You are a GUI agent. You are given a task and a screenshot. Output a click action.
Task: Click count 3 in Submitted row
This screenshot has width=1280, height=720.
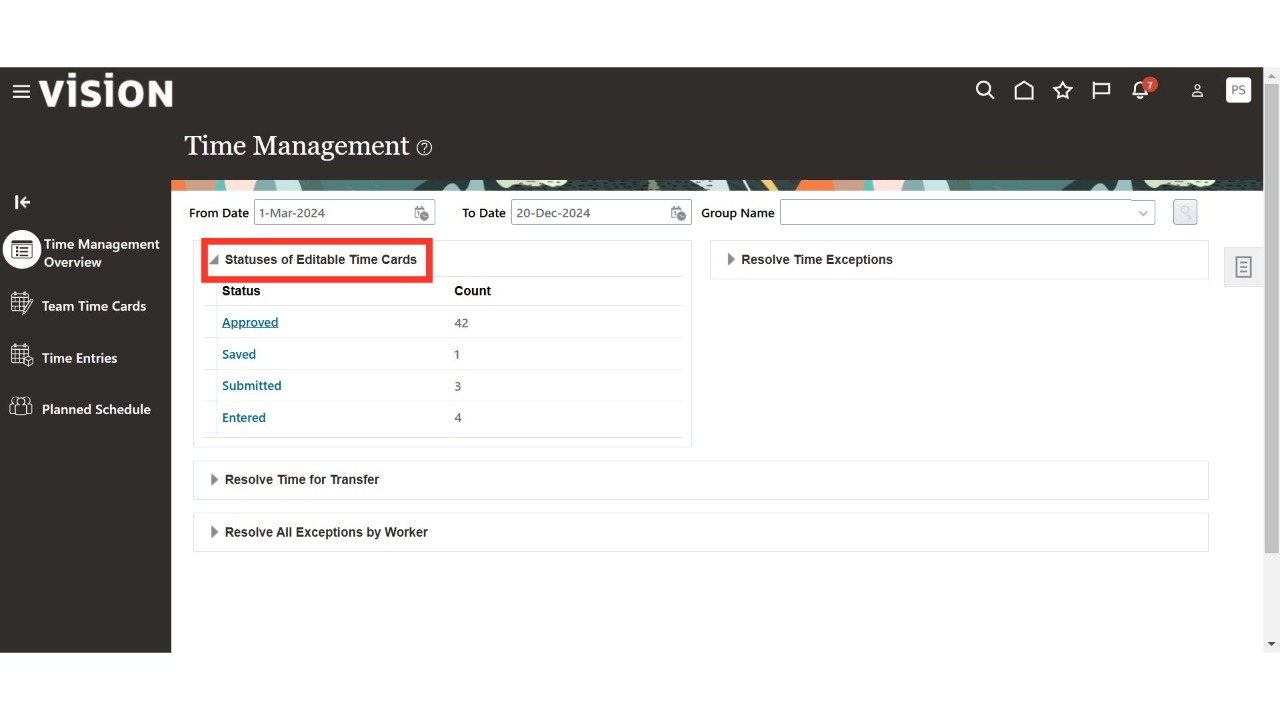click(457, 386)
